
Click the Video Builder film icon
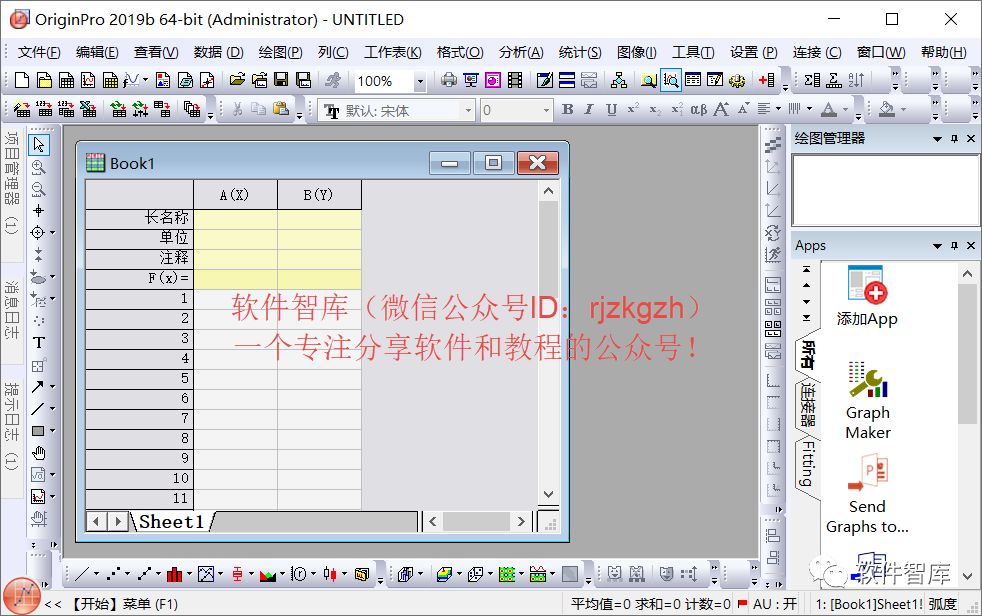(x=515, y=80)
